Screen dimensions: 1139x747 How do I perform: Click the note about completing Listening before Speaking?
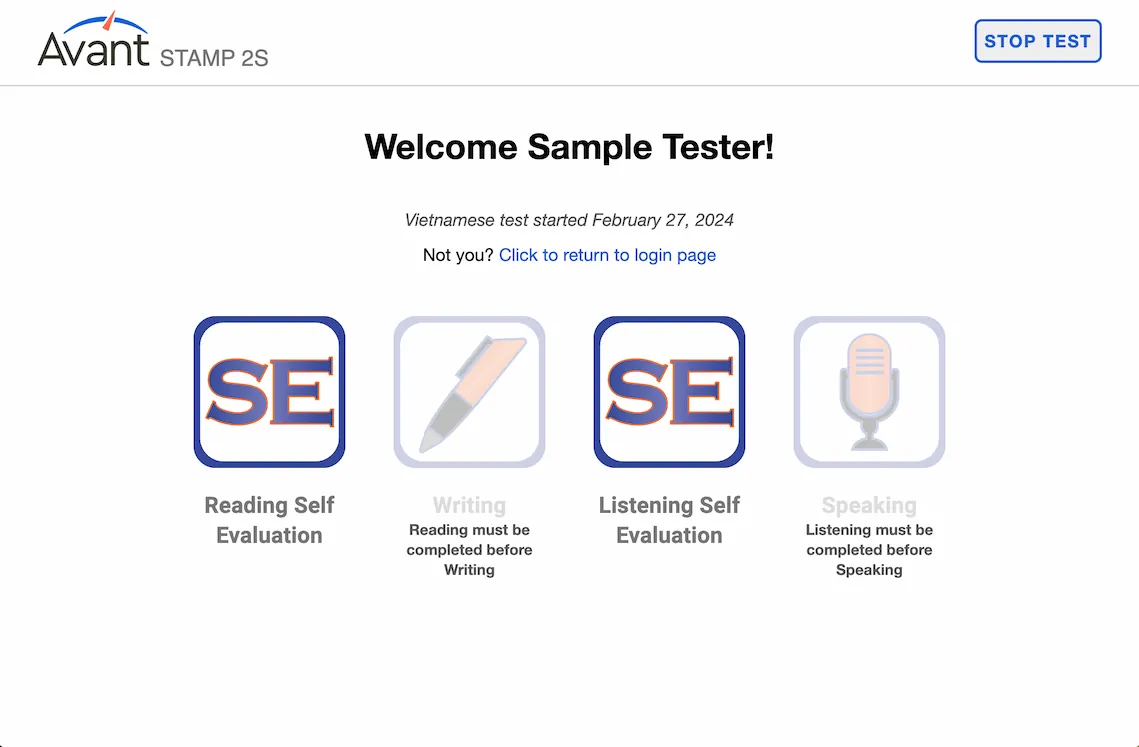click(x=870, y=550)
